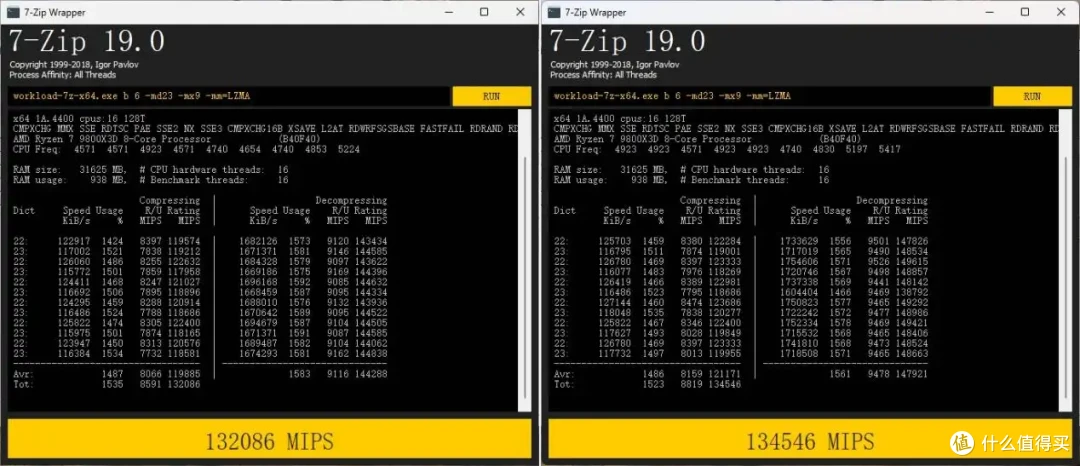Click the compressing rating 122284 in right window
The image size is (1080, 466).
[x=723, y=241]
